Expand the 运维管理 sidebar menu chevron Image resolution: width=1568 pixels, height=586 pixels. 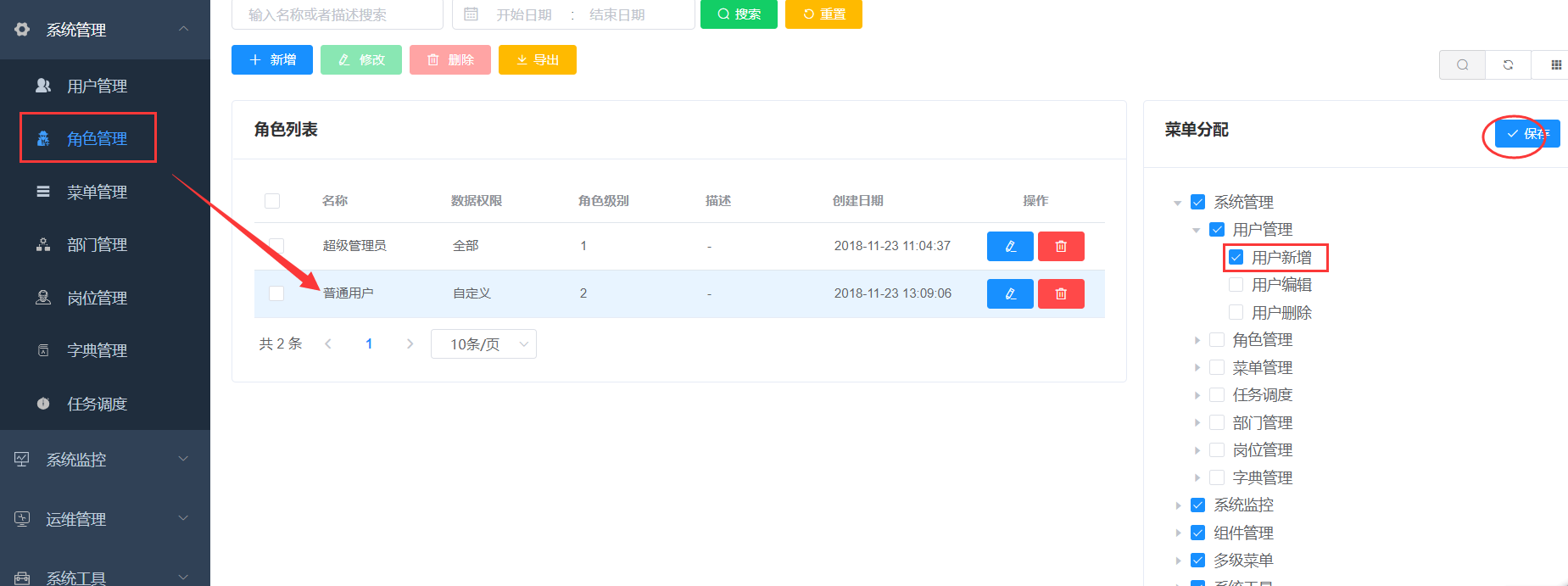[x=183, y=518]
